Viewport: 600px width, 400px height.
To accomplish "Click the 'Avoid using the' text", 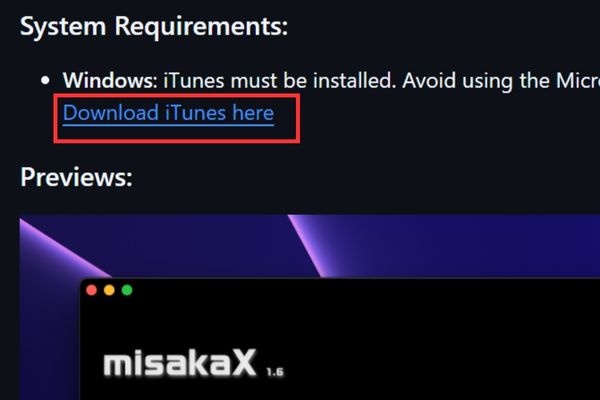I will (477, 80).
